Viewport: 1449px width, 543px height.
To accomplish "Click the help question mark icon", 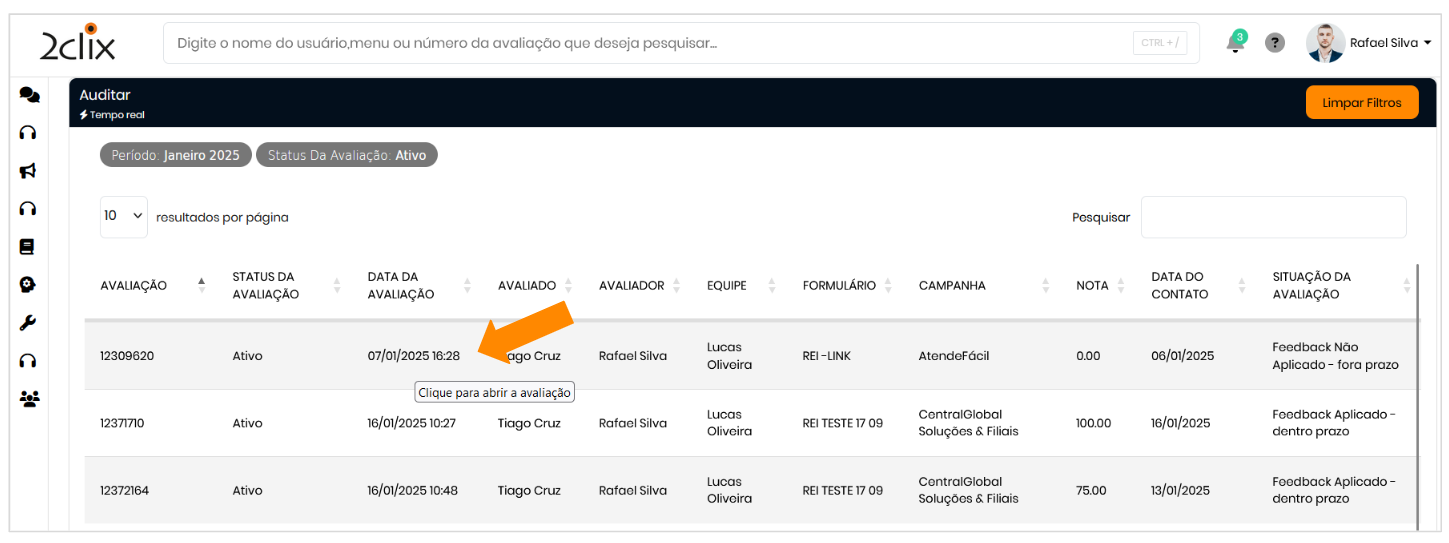I will 1274,43.
